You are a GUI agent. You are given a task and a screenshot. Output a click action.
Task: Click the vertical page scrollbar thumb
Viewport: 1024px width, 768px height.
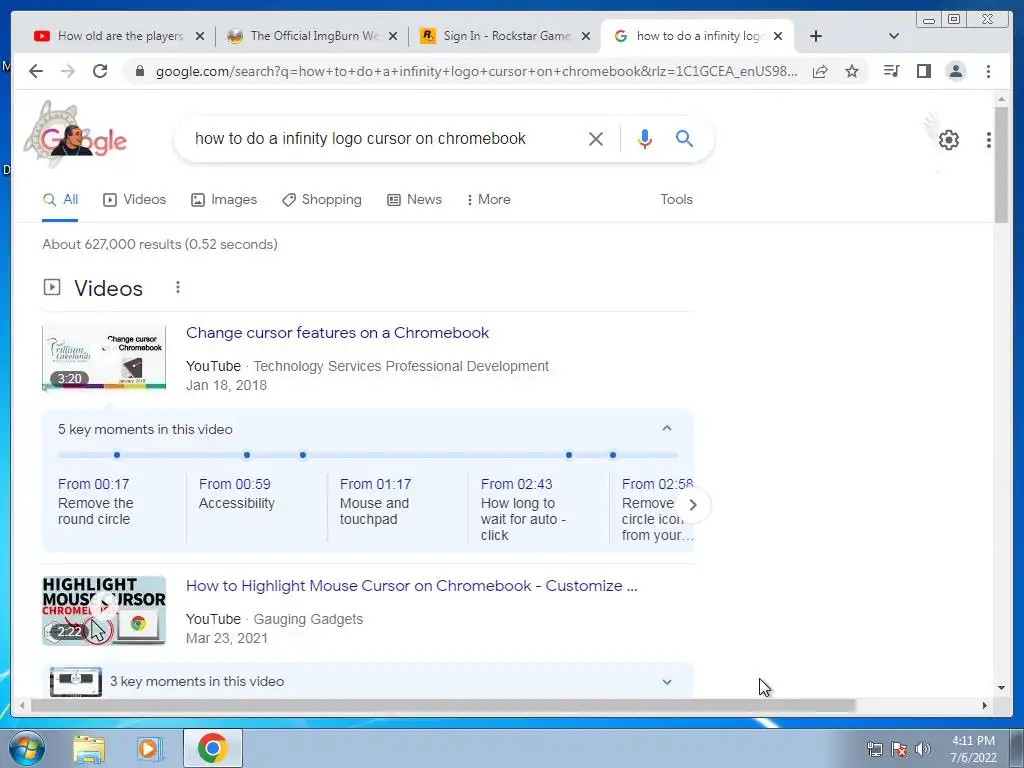point(1001,165)
